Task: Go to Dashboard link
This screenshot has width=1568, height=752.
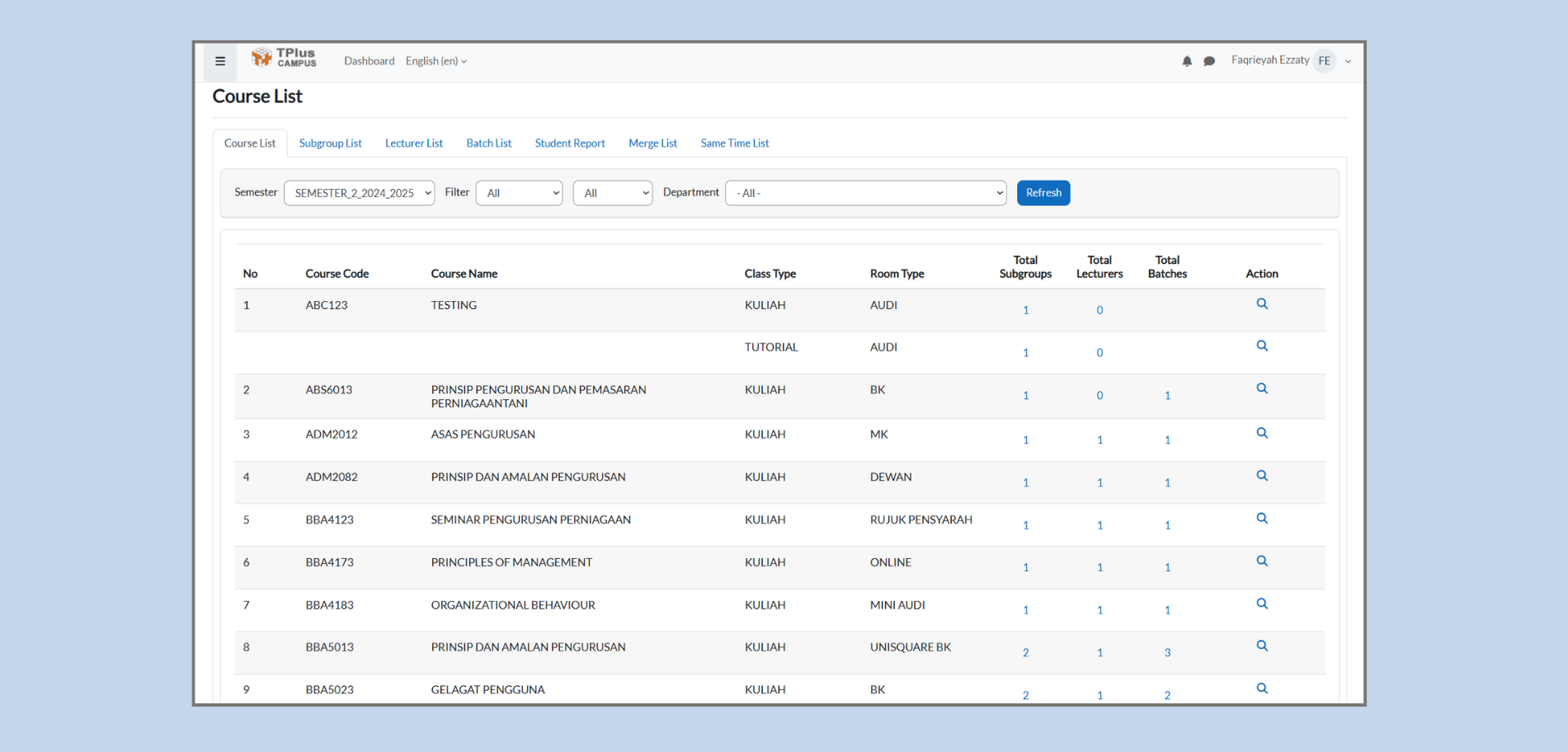Action: pos(369,61)
